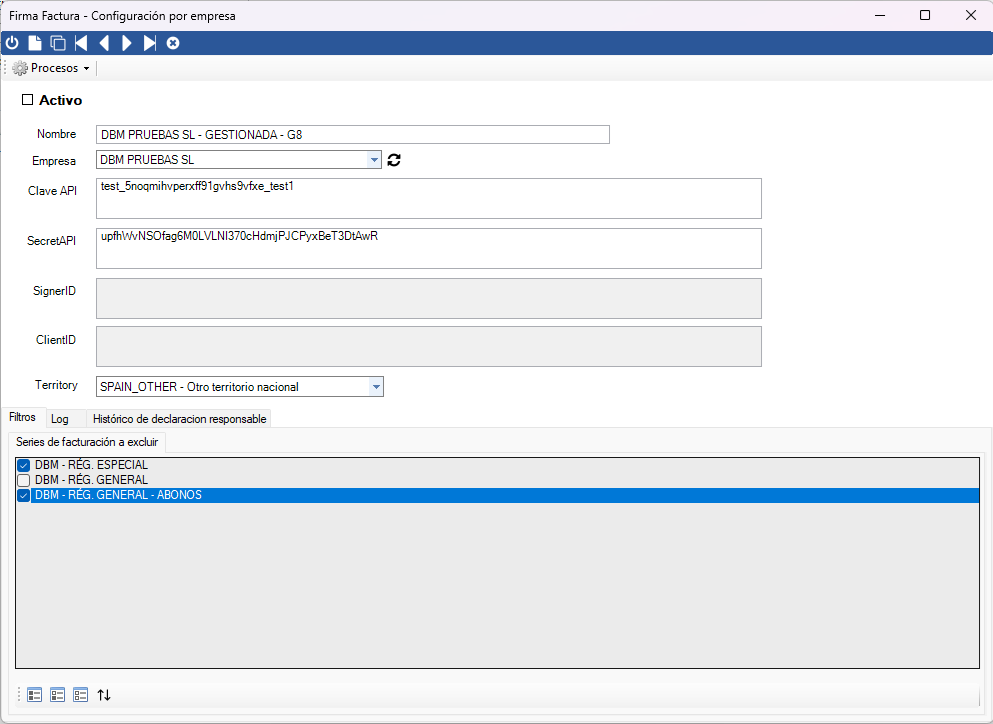
Task: Expand the Empresa combo box
Action: [x=374, y=160]
